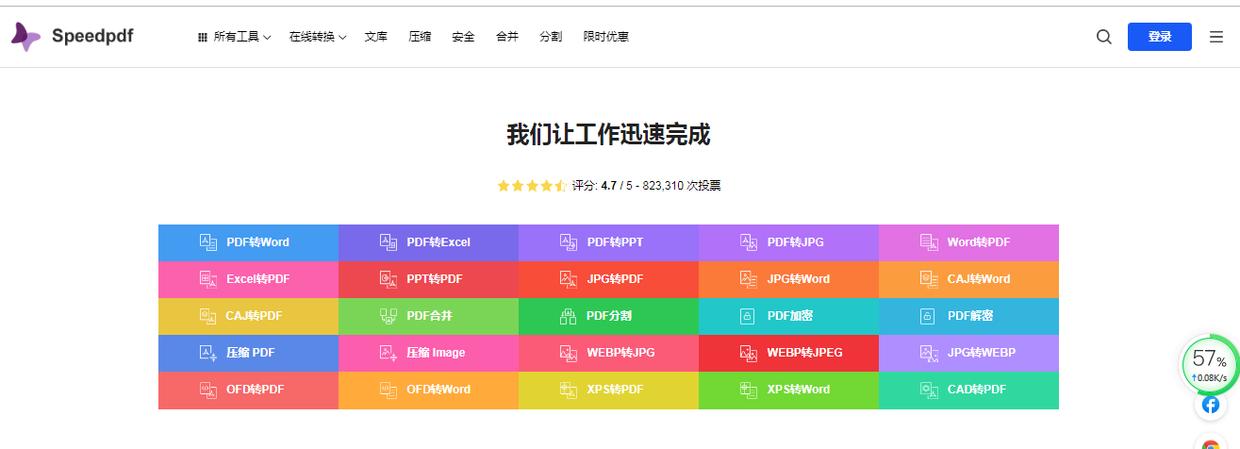Viewport: 1240px width, 449px height.
Task: Click the PDF合并 merge icon
Action: 388,316
